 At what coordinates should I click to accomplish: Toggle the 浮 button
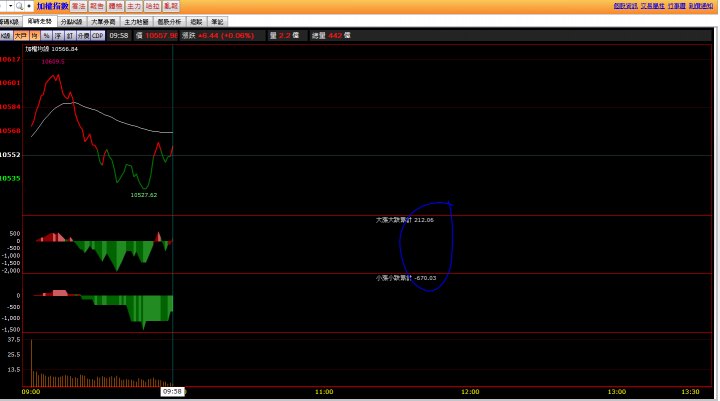click(58, 35)
